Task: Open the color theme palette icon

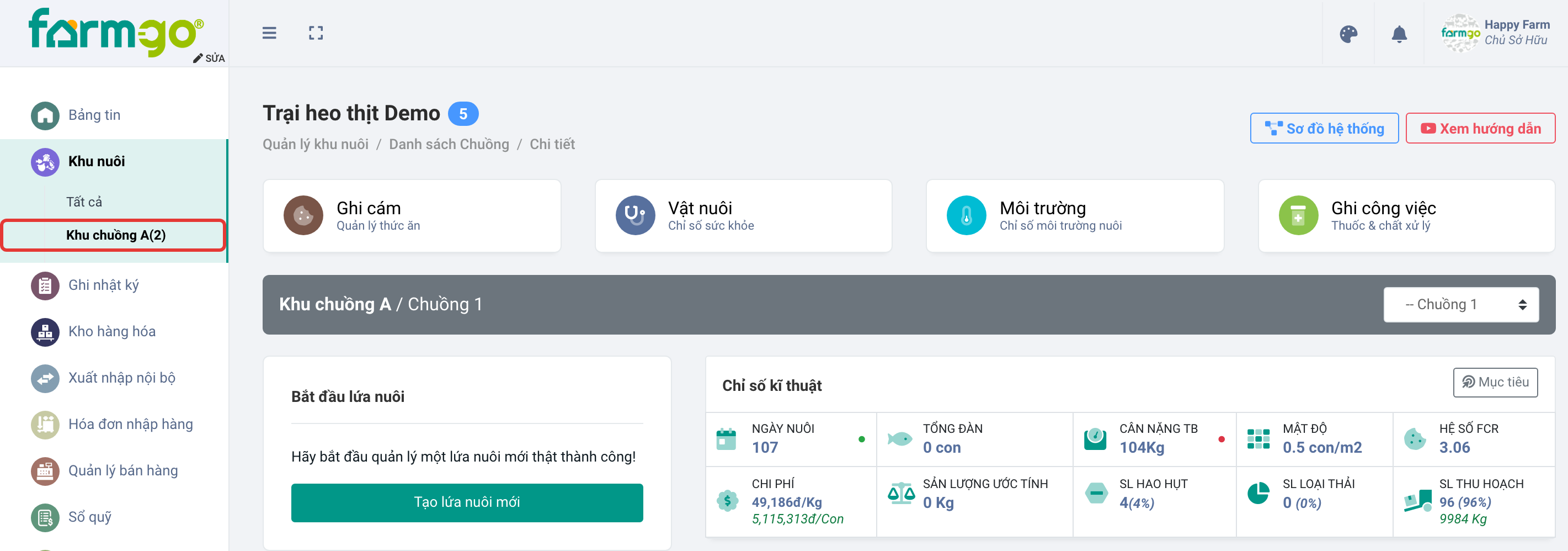Action: click(1348, 34)
